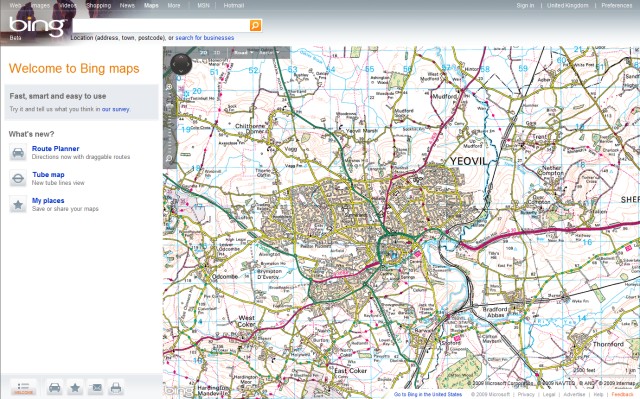The height and width of the screenshot is (399, 640).
Task: Open the Aerial view dropdown
Action: coord(269,53)
